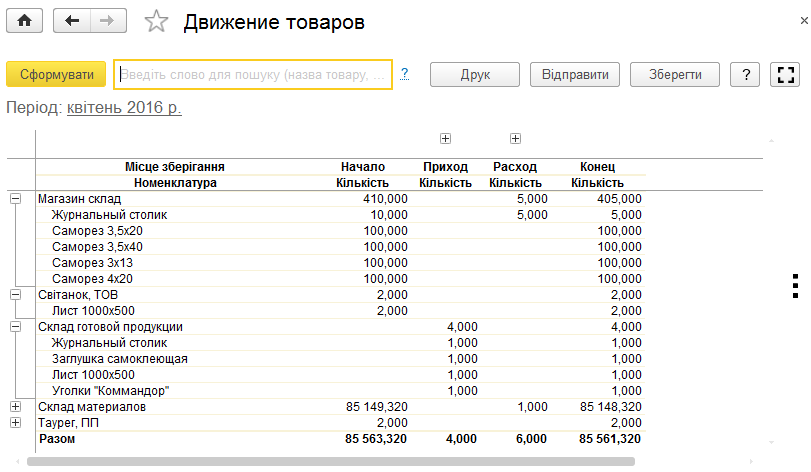The width and height of the screenshot is (811, 472).
Task: Collapse the Світанок, ТОВ group
Action: (x=16, y=295)
